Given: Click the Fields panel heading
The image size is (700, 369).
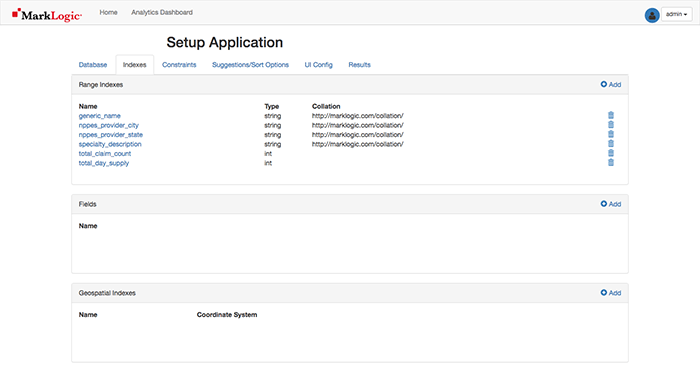Looking at the screenshot, I should 88,204.
